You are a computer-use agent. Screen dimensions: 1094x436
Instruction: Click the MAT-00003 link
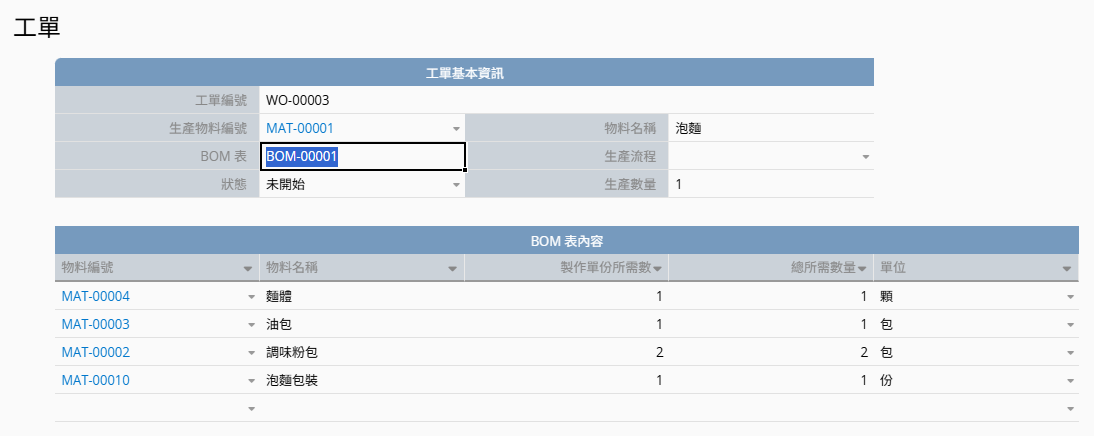[96, 324]
